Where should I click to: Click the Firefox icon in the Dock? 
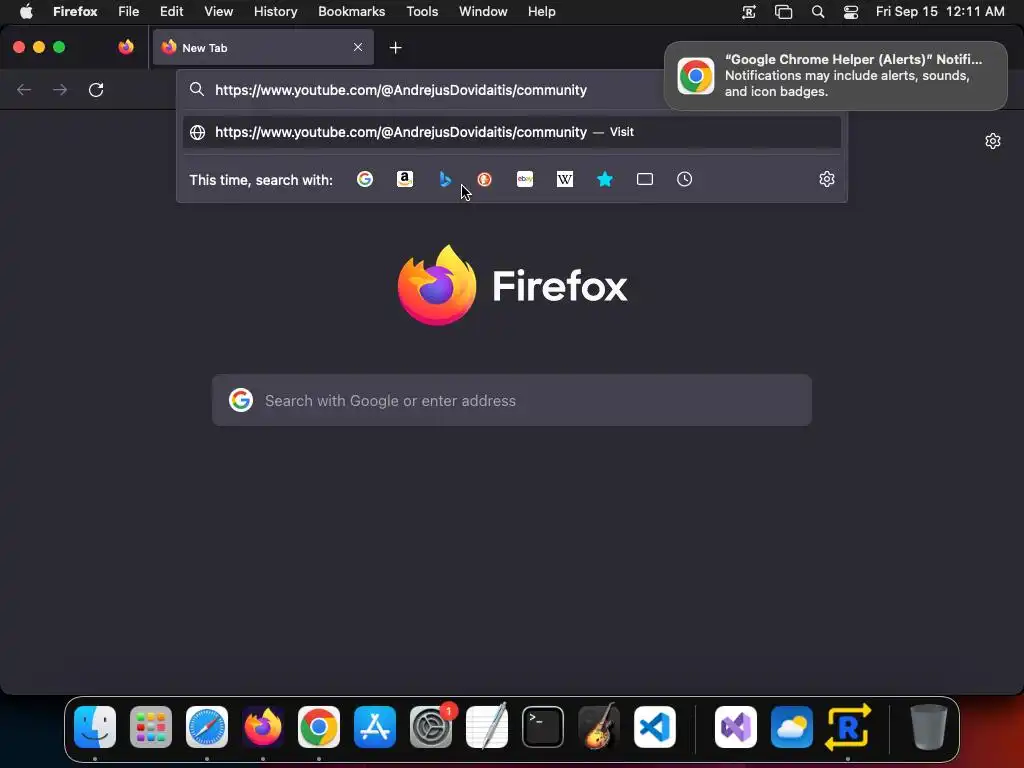tap(263, 727)
